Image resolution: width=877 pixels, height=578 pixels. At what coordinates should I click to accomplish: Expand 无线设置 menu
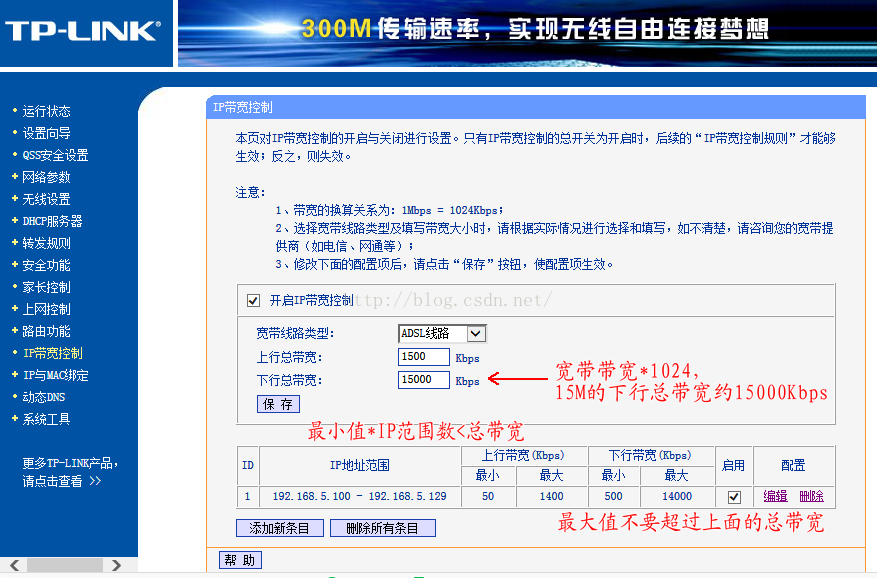pyautogui.click(x=46, y=199)
